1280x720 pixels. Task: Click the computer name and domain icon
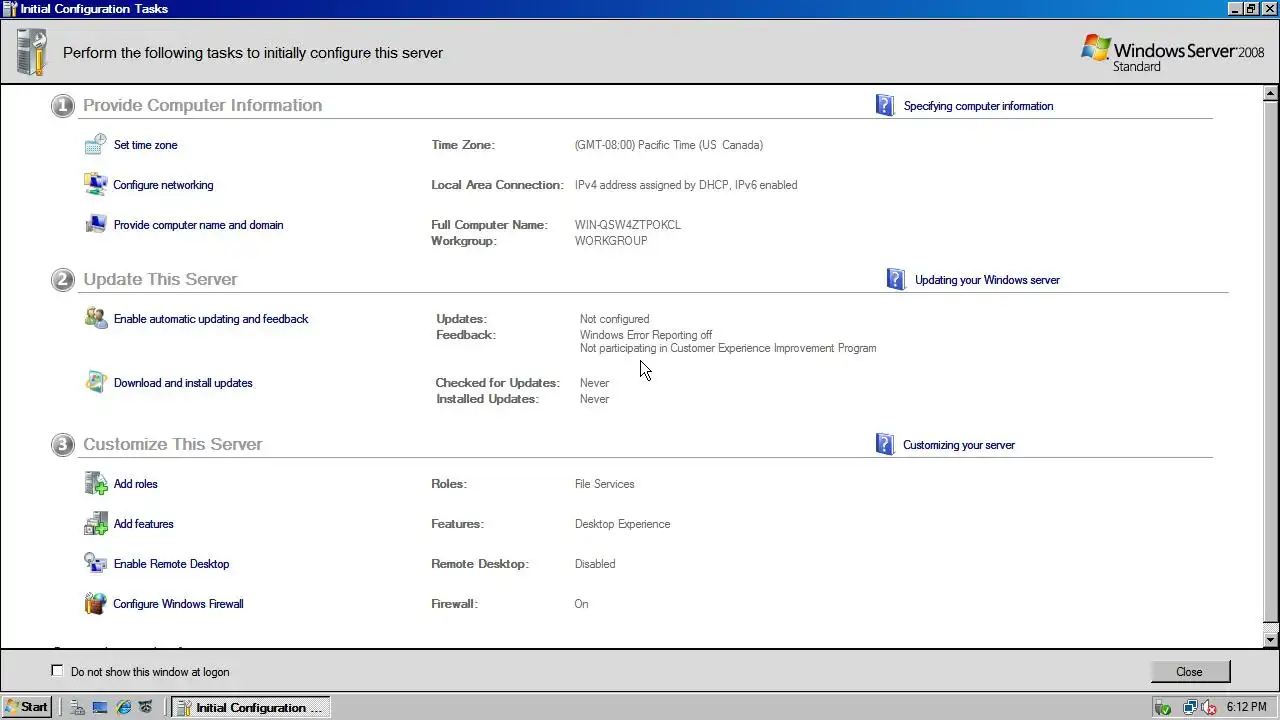point(95,224)
